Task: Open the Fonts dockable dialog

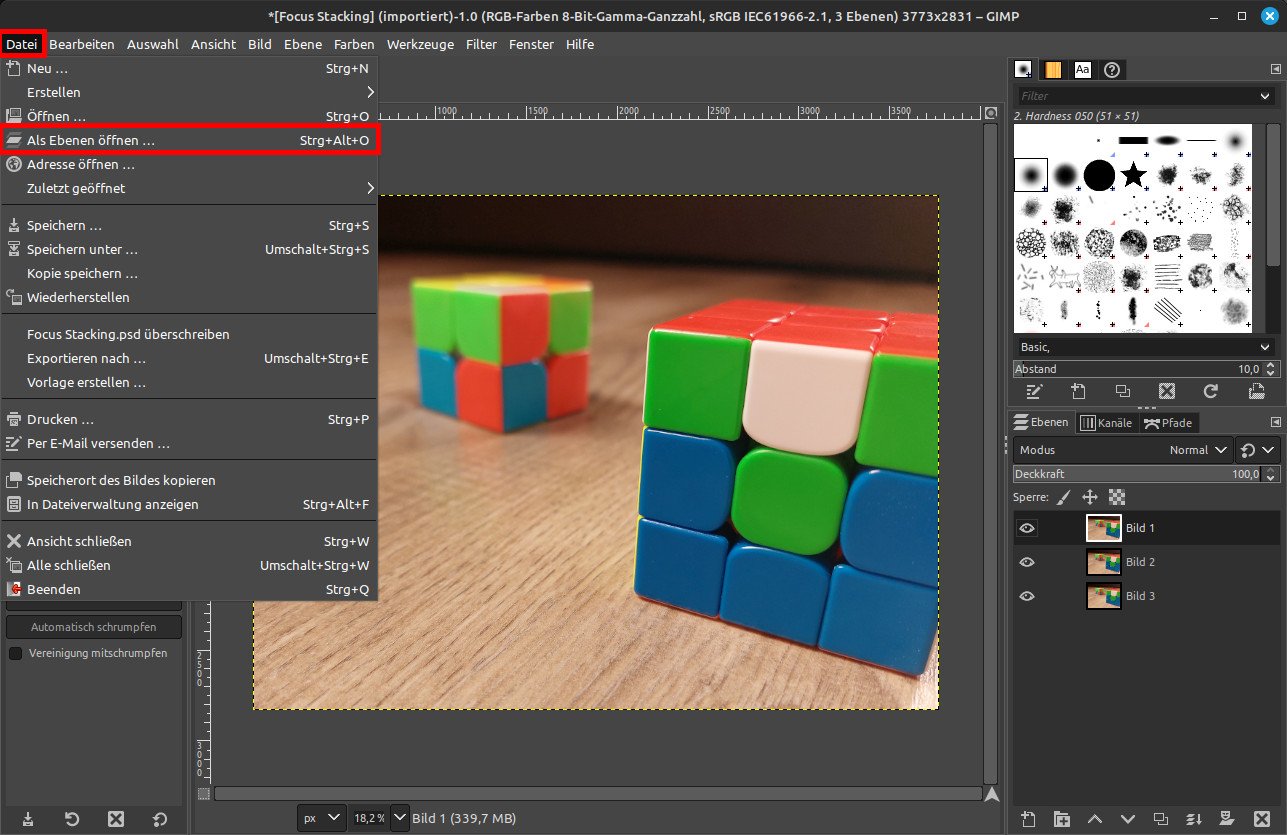Action: tap(1082, 69)
